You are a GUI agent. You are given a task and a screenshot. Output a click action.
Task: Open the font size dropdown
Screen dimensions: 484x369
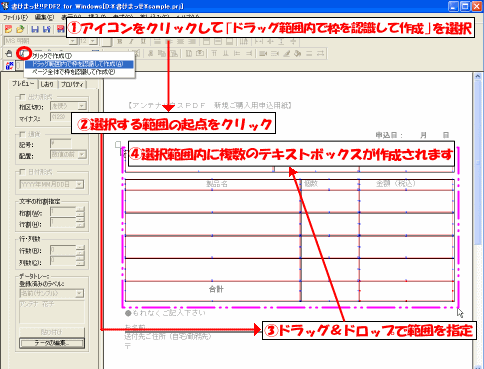coord(93,41)
